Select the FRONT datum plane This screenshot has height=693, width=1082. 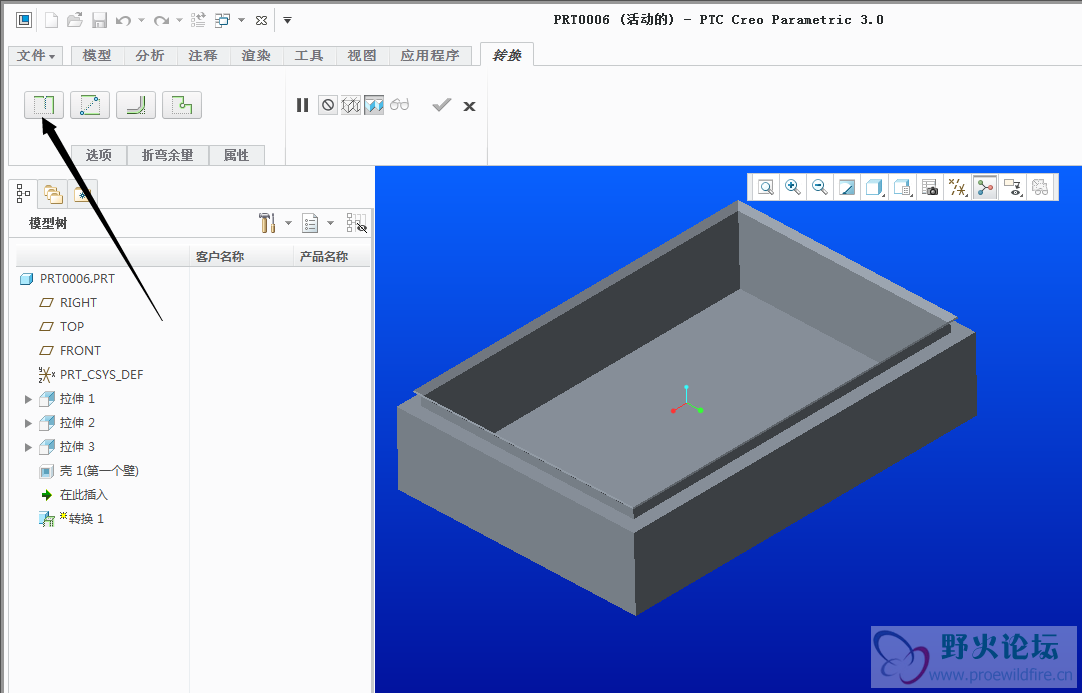click(70, 351)
